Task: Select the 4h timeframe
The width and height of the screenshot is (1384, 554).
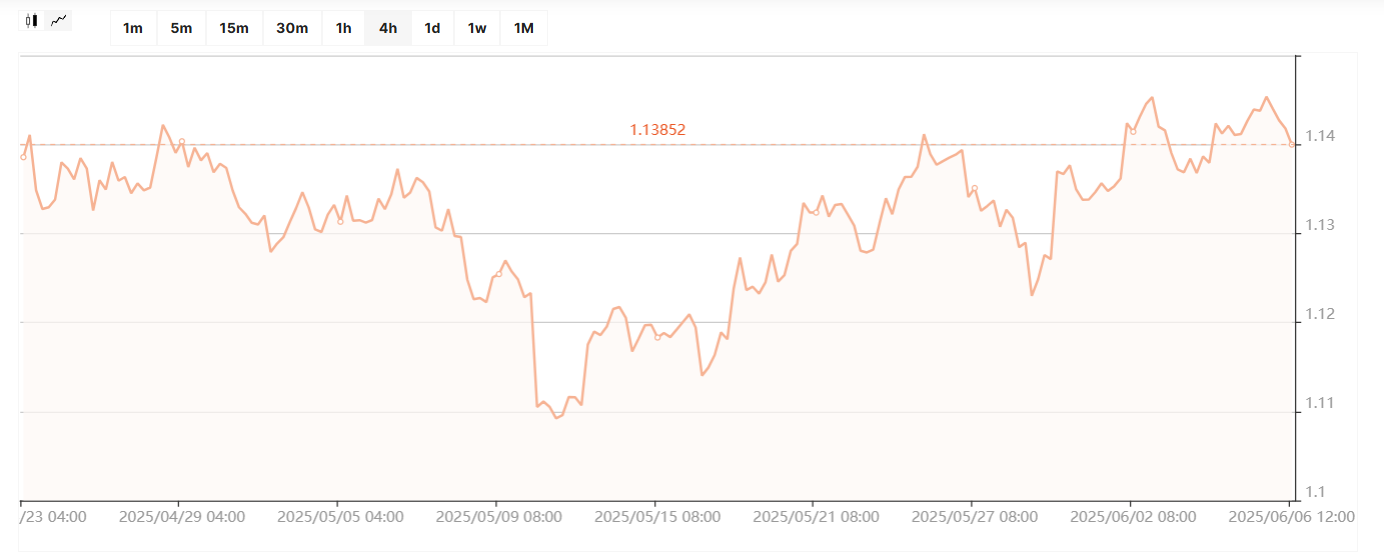Action: [388, 28]
